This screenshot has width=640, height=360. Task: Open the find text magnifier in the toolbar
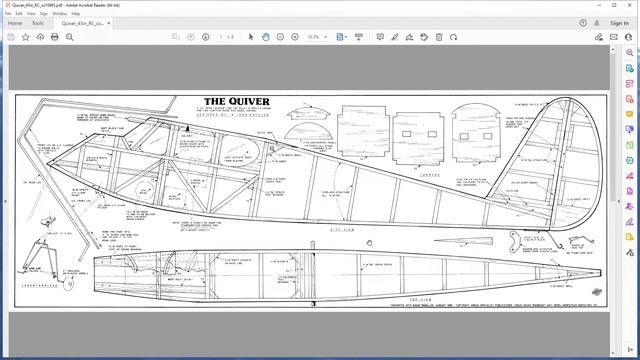click(70, 37)
